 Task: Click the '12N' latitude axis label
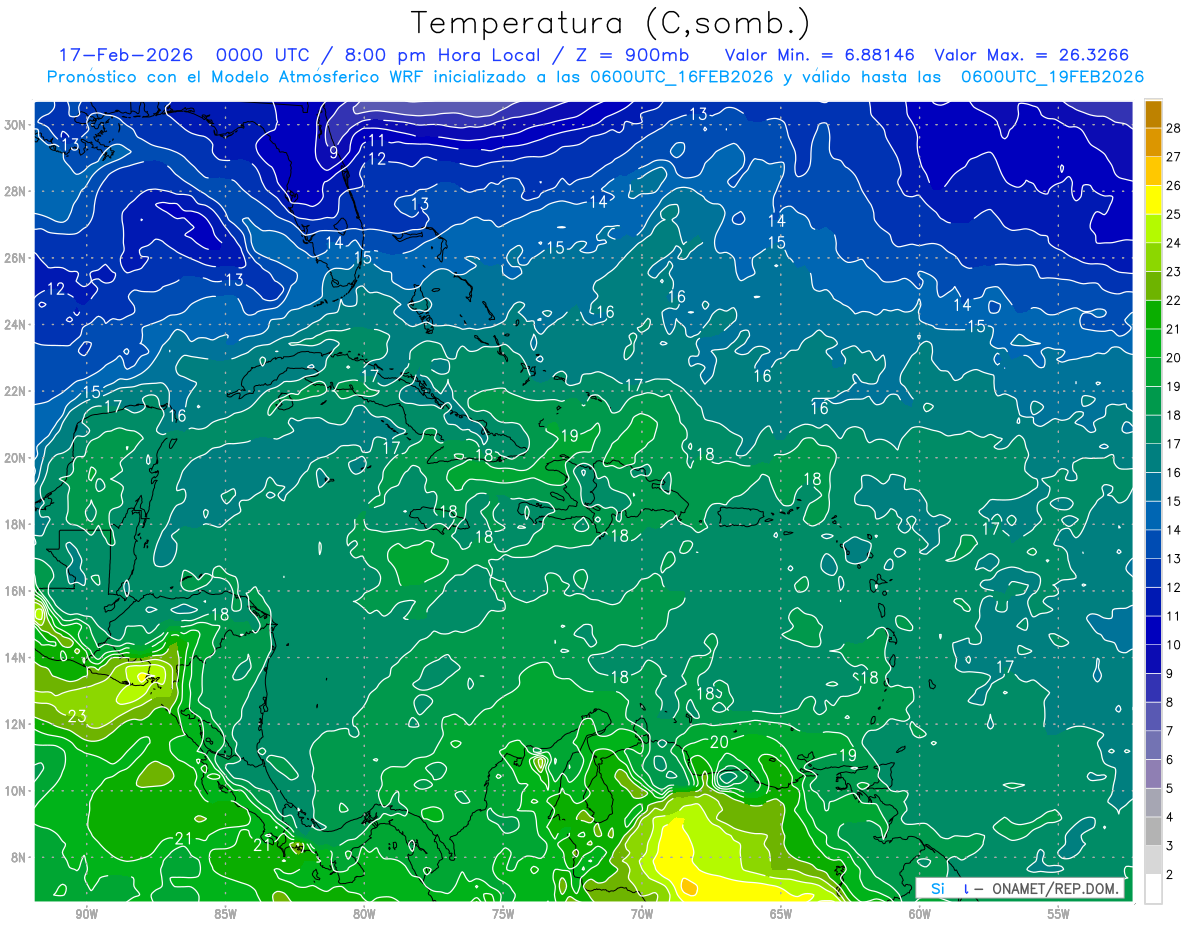[x=16, y=724]
